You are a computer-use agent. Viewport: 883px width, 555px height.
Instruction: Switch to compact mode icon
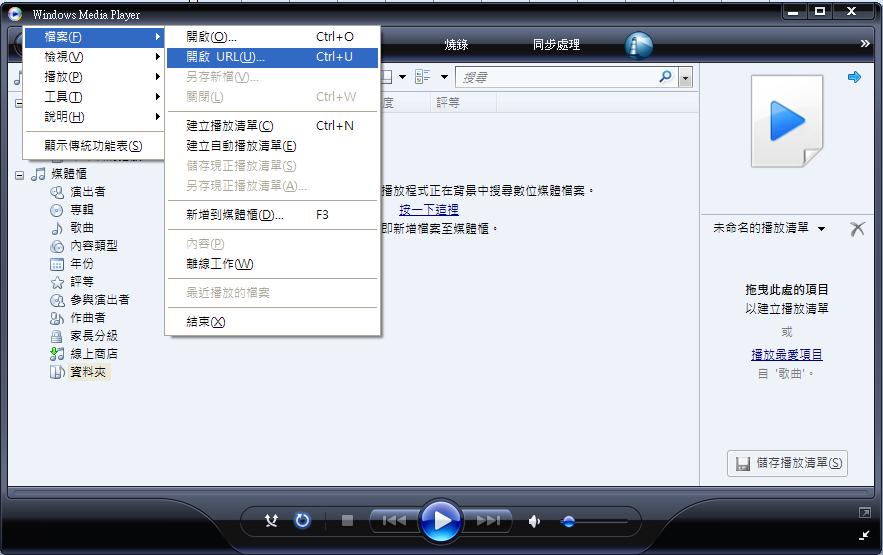tap(864, 535)
